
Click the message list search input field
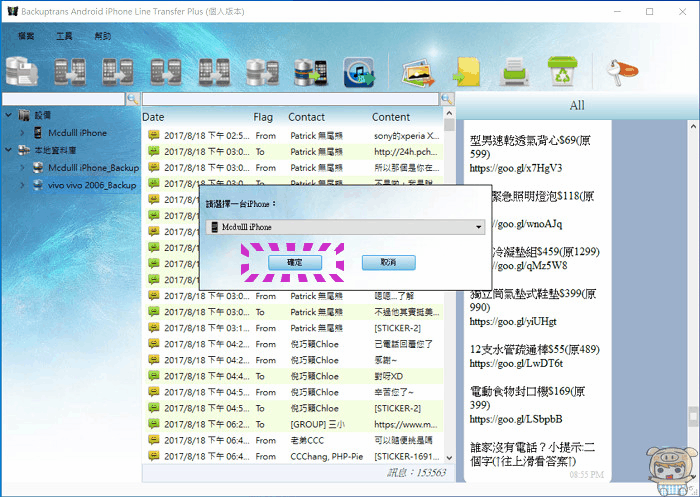pos(290,99)
